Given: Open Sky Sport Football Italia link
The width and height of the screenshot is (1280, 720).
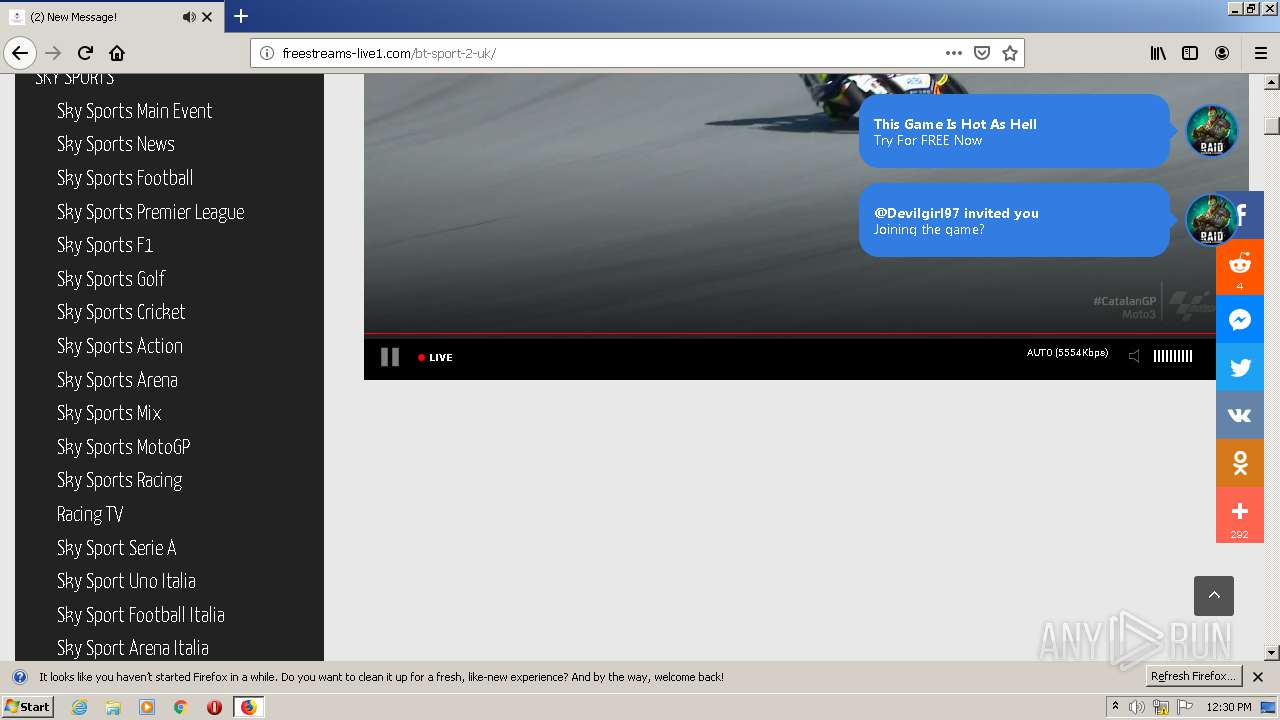Looking at the screenshot, I should pyautogui.click(x=140, y=615).
